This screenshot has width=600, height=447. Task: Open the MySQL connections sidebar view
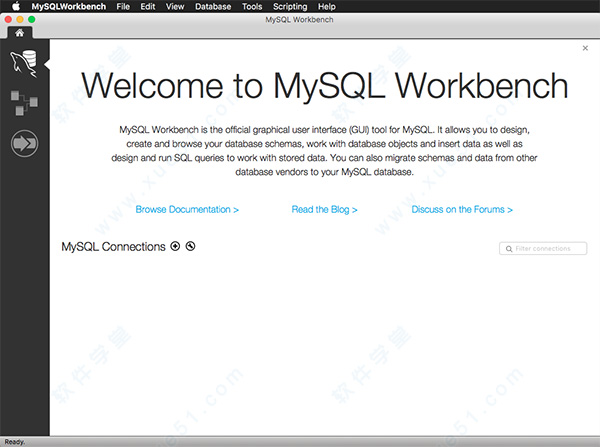tap(24, 63)
